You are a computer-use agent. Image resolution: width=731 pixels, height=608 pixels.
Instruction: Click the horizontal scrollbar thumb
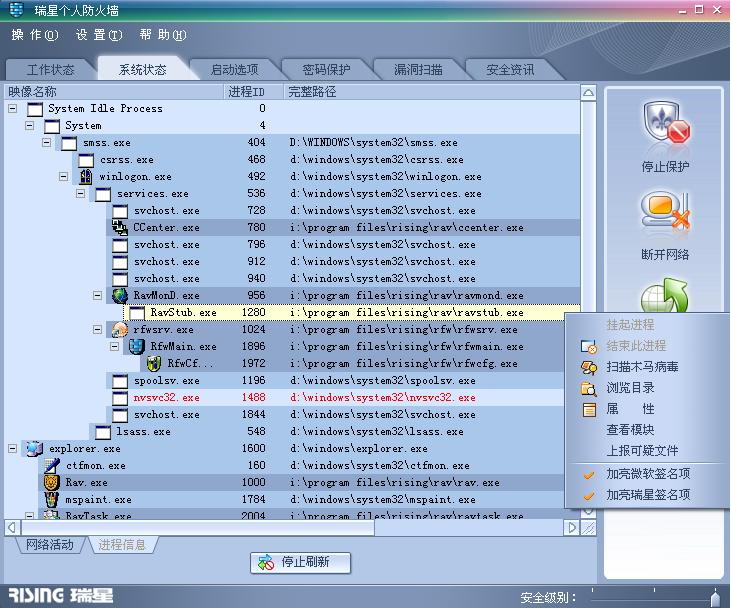point(198,528)
